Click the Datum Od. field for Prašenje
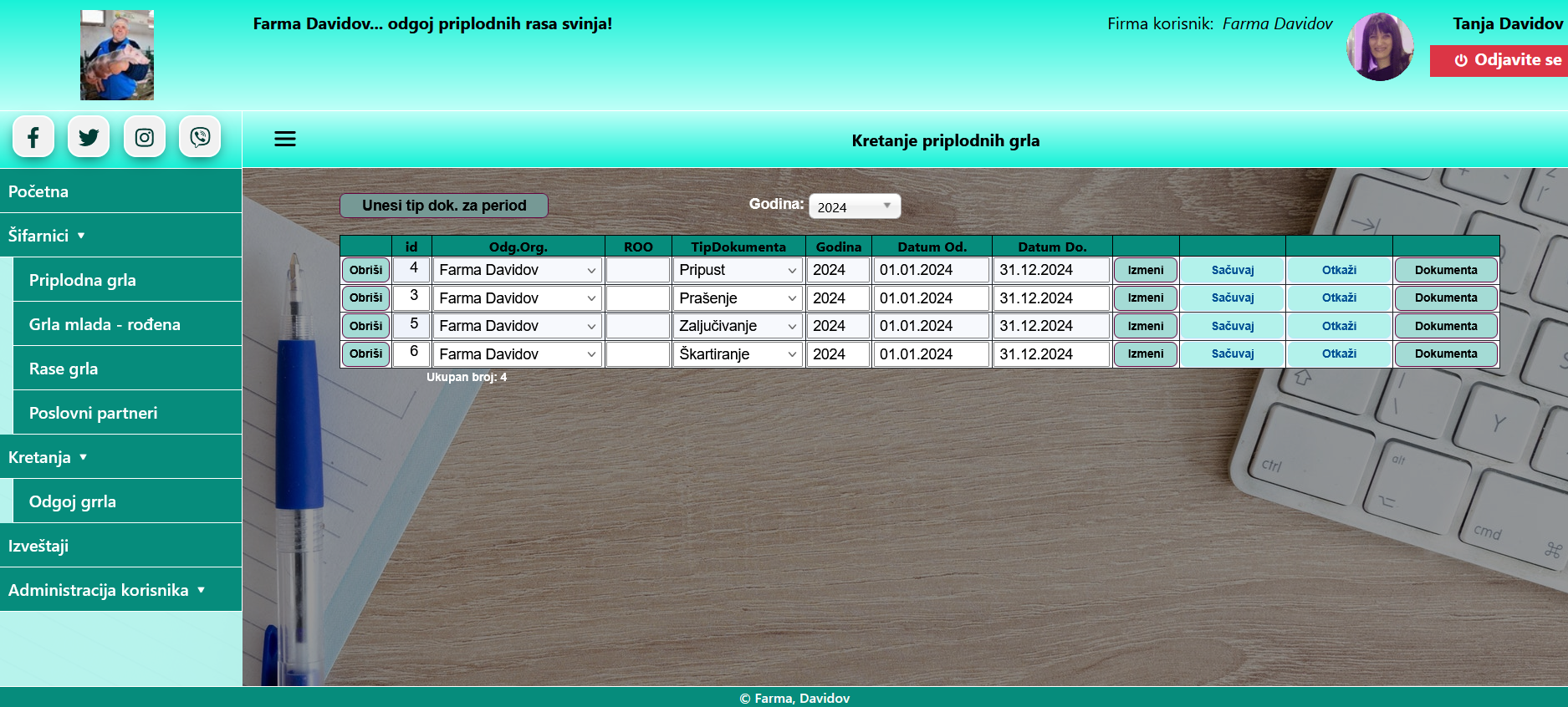1568x707 pixels. (931, 298)
